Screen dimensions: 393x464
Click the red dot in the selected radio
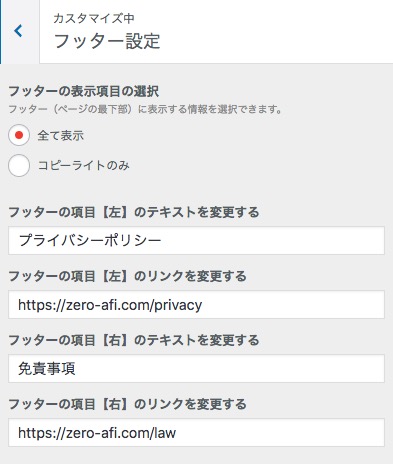point(19,135)
